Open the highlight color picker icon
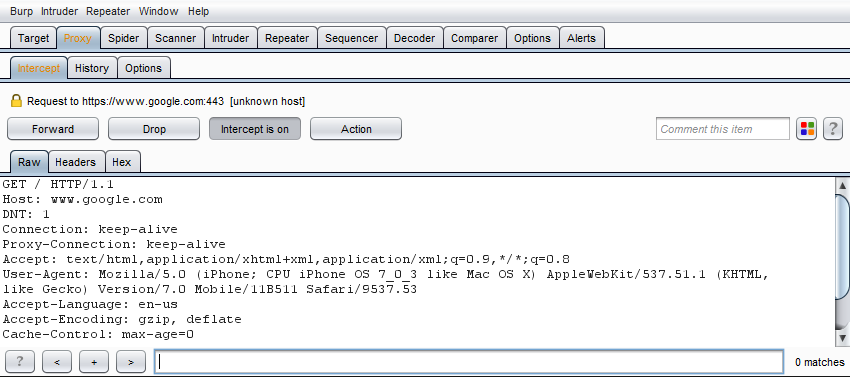The height and width of the screenshot is (377, 850). (x=807, y=129)
